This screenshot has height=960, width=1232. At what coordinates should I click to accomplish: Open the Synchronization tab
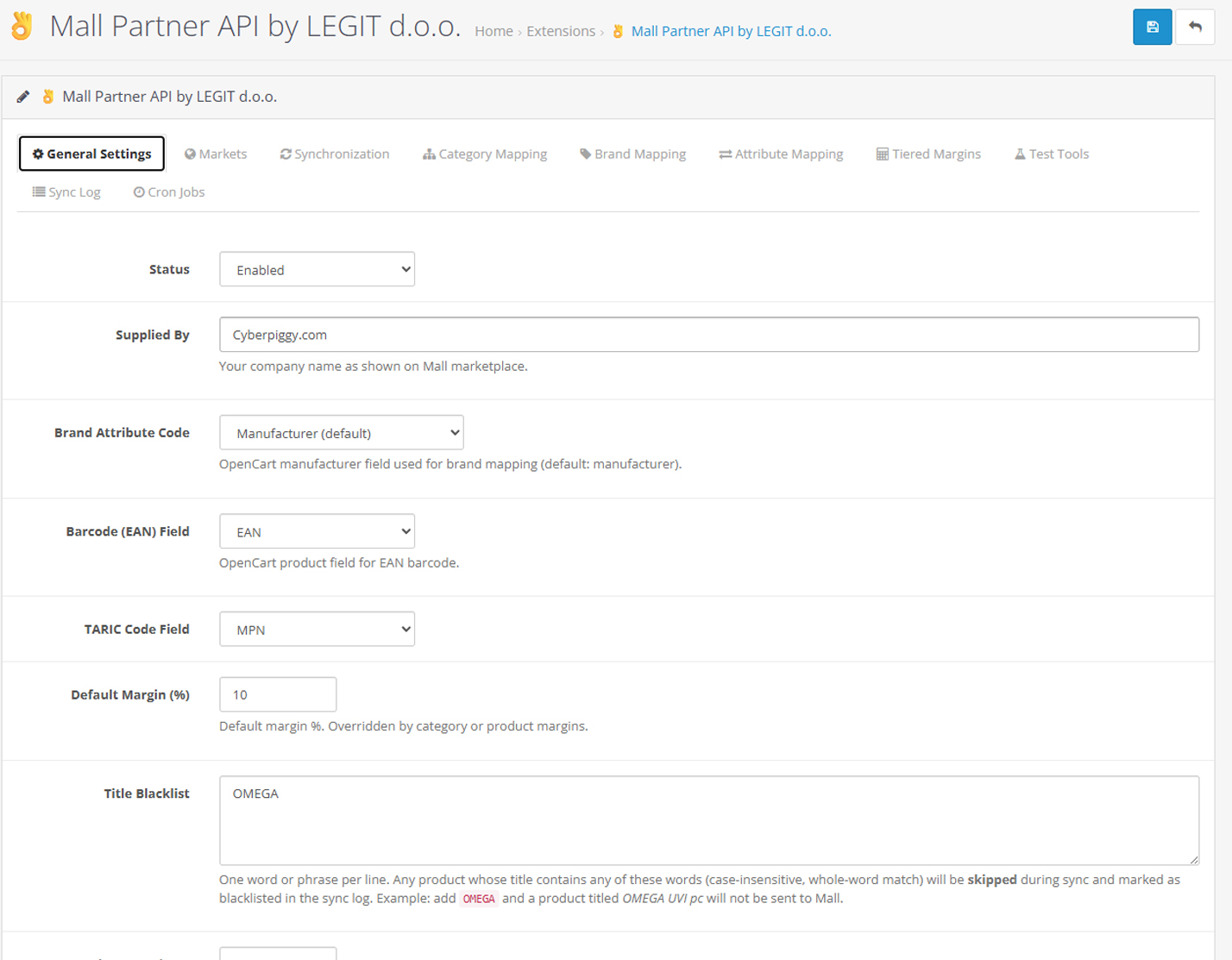[x=335, y=154]
